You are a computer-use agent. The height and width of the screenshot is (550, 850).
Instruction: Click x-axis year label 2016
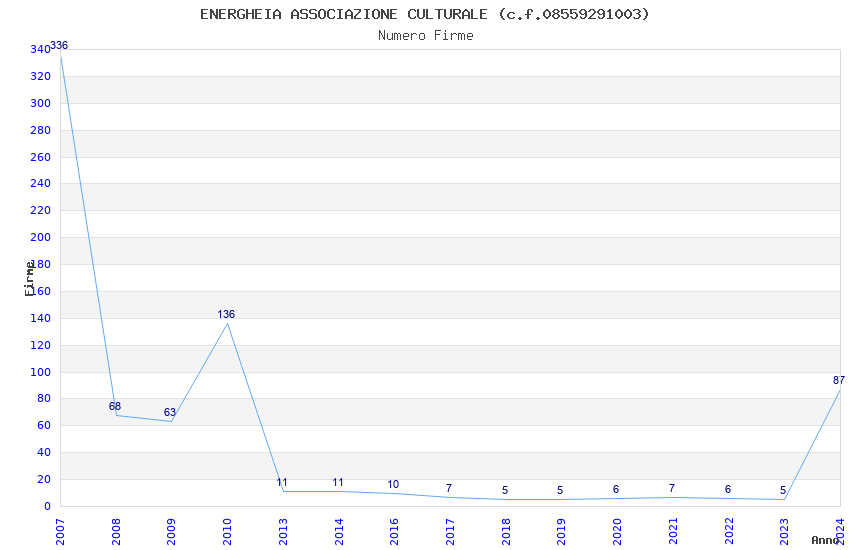(x=394, y=532)
